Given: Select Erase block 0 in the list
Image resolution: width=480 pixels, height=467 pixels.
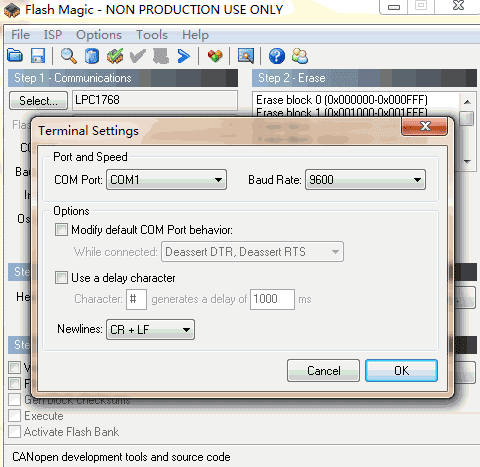Looking at the screenshot, I should point(342,100).
